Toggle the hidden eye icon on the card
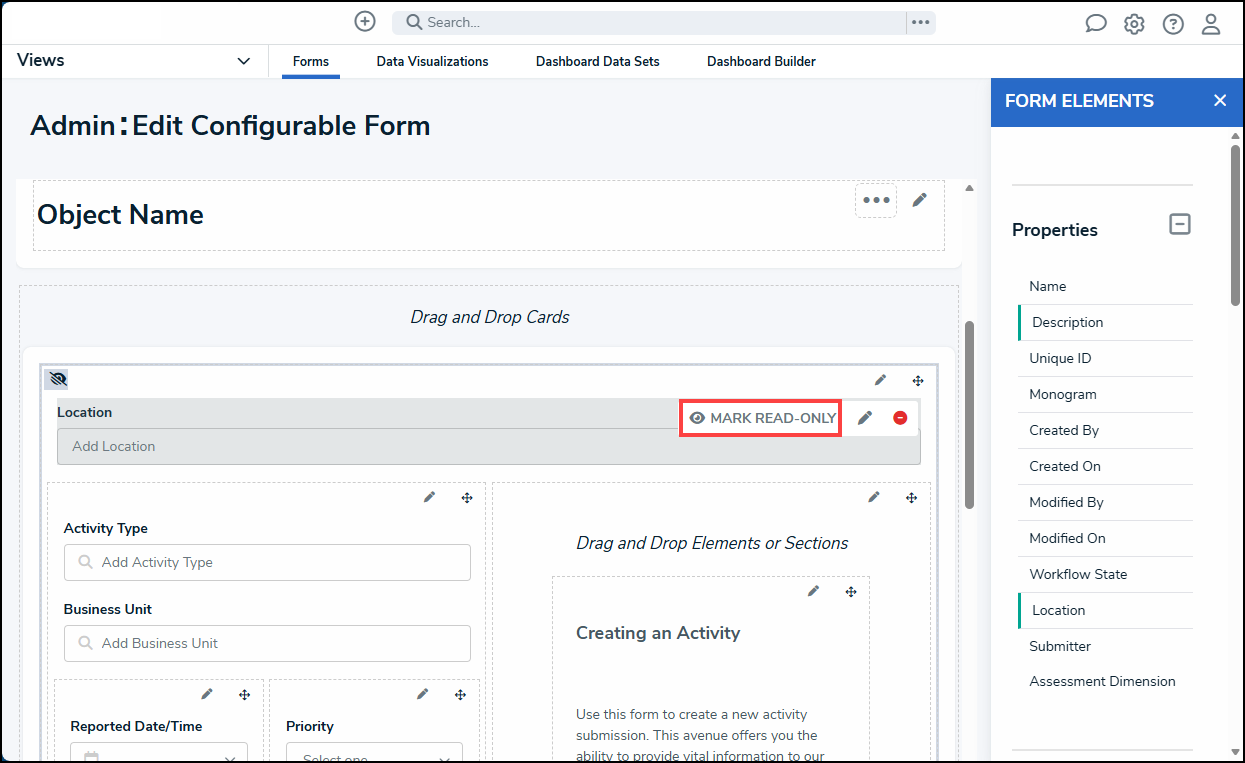 pos(57,380)
